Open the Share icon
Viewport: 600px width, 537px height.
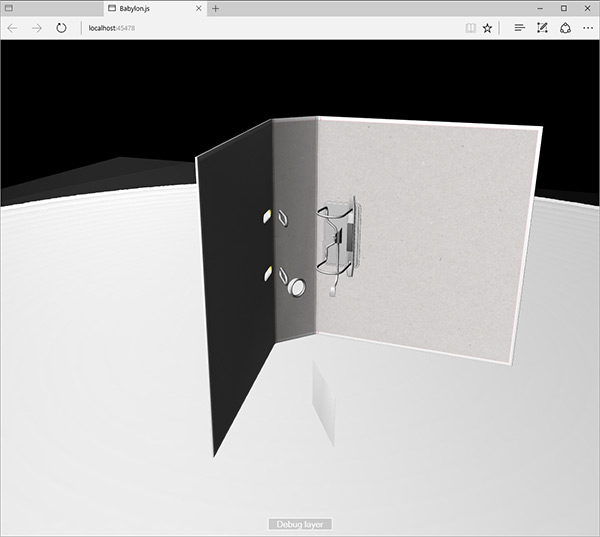566,28
